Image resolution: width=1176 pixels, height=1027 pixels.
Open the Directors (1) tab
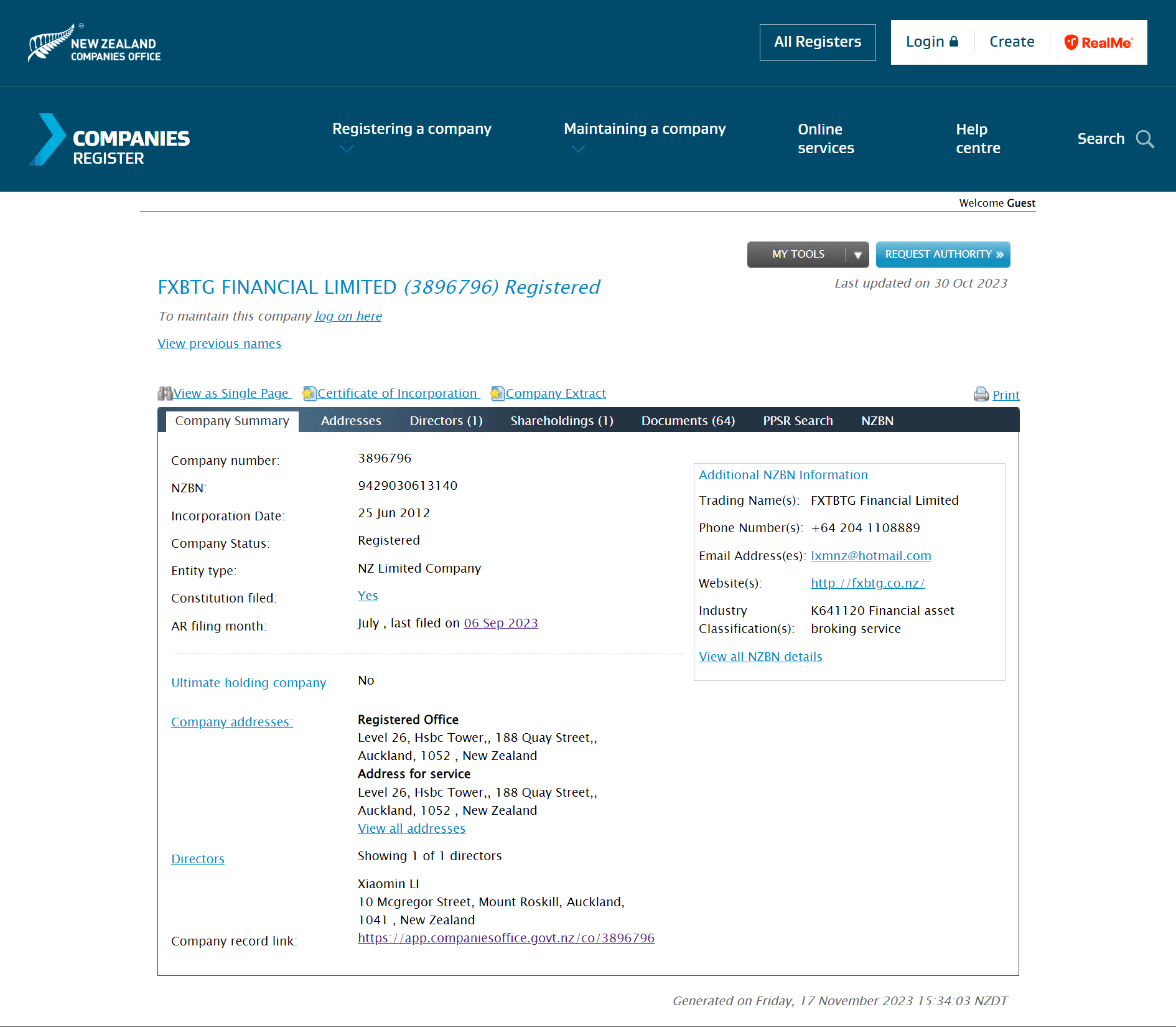pyautogui.click(x=446, y=421)
